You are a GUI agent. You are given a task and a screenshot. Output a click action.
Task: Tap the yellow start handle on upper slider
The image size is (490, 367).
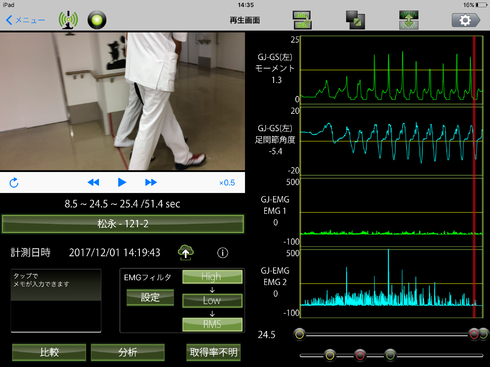[x=299, y=334]
